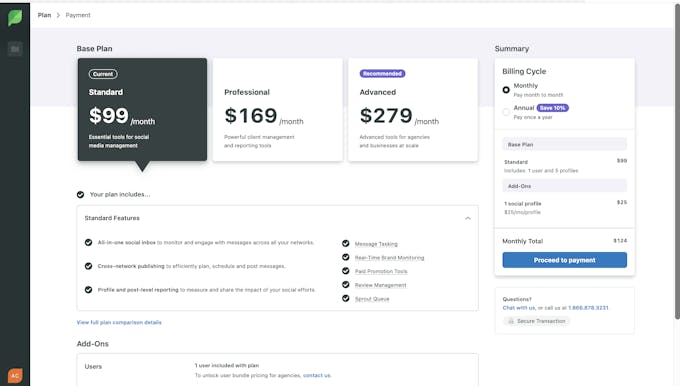The width and height of the screenshot is (680, 386).
Task: Click the Monthly Total label
Action: (x=522, y=241)
